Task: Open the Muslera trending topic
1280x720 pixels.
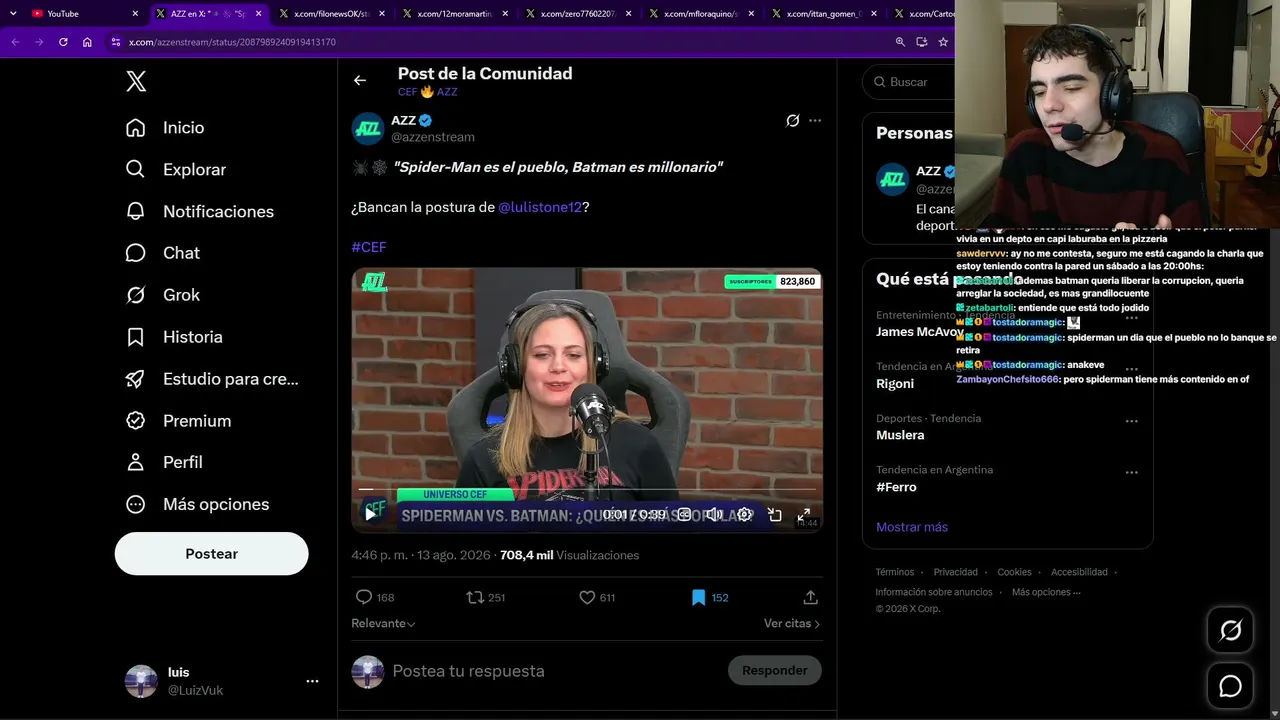Action: click(900, 435)
